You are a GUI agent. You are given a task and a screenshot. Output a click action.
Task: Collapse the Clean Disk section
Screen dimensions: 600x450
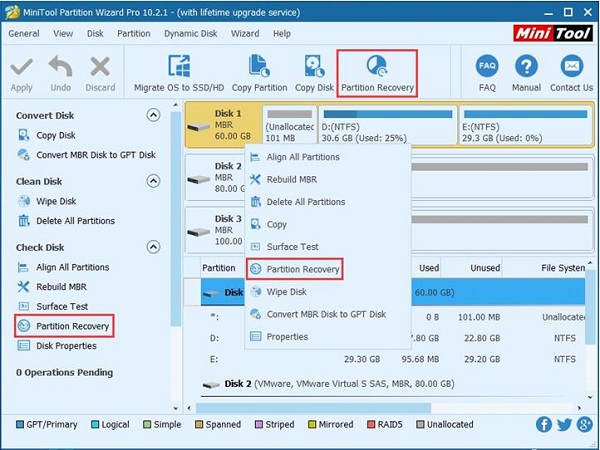click(x=153, y=181)
